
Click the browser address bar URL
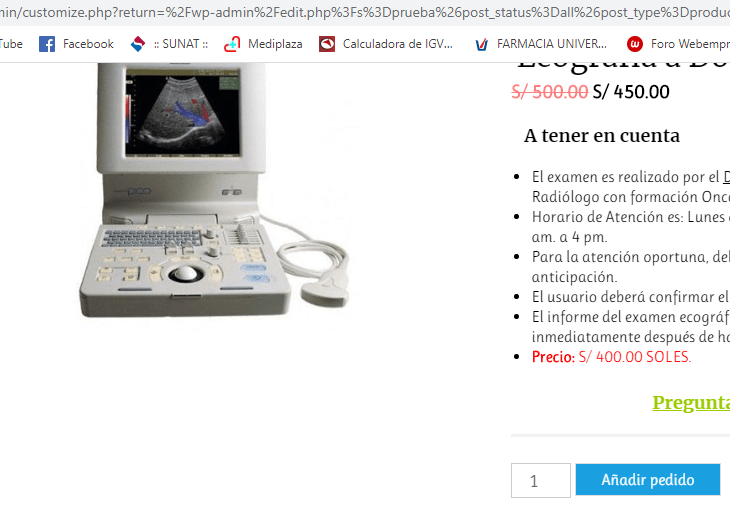click(365, 12)
